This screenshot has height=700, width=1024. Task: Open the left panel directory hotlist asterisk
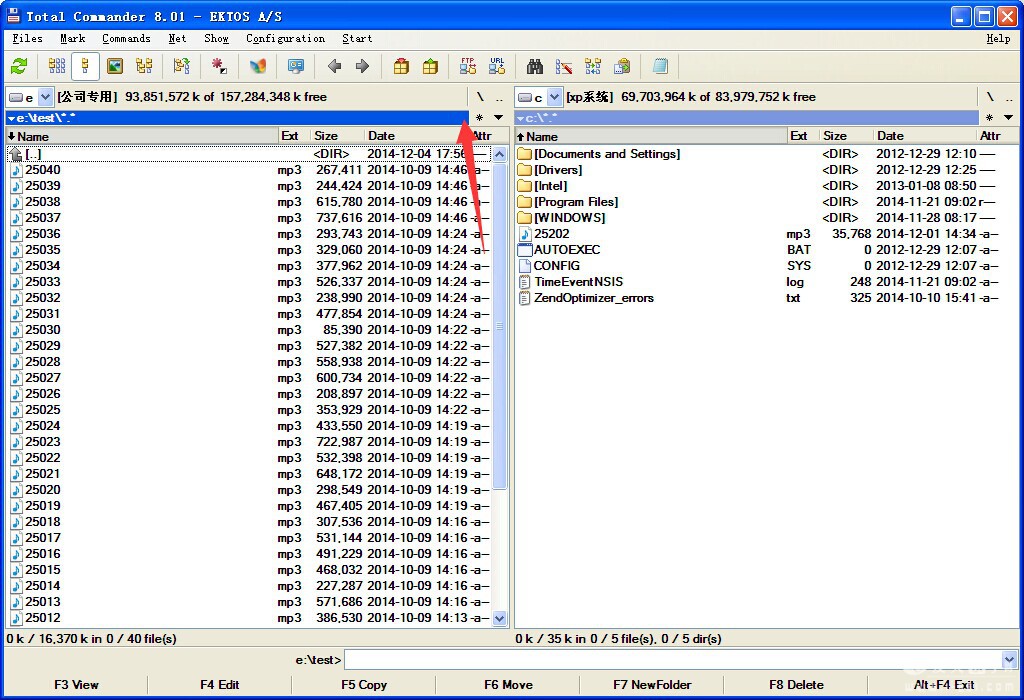[x=479, y=118]
